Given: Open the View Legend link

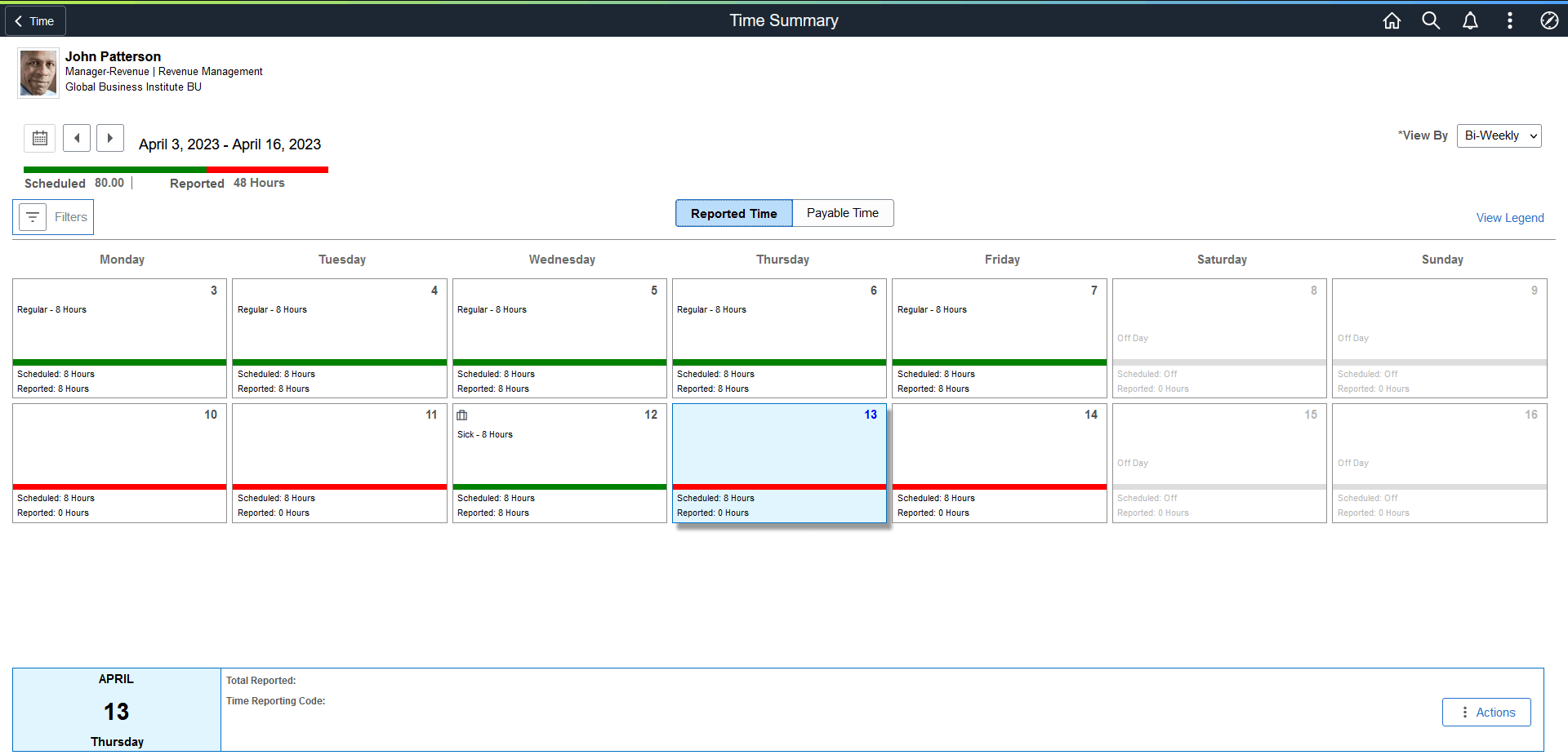Looking at the screenshot, I should [x=1510, y=217].
